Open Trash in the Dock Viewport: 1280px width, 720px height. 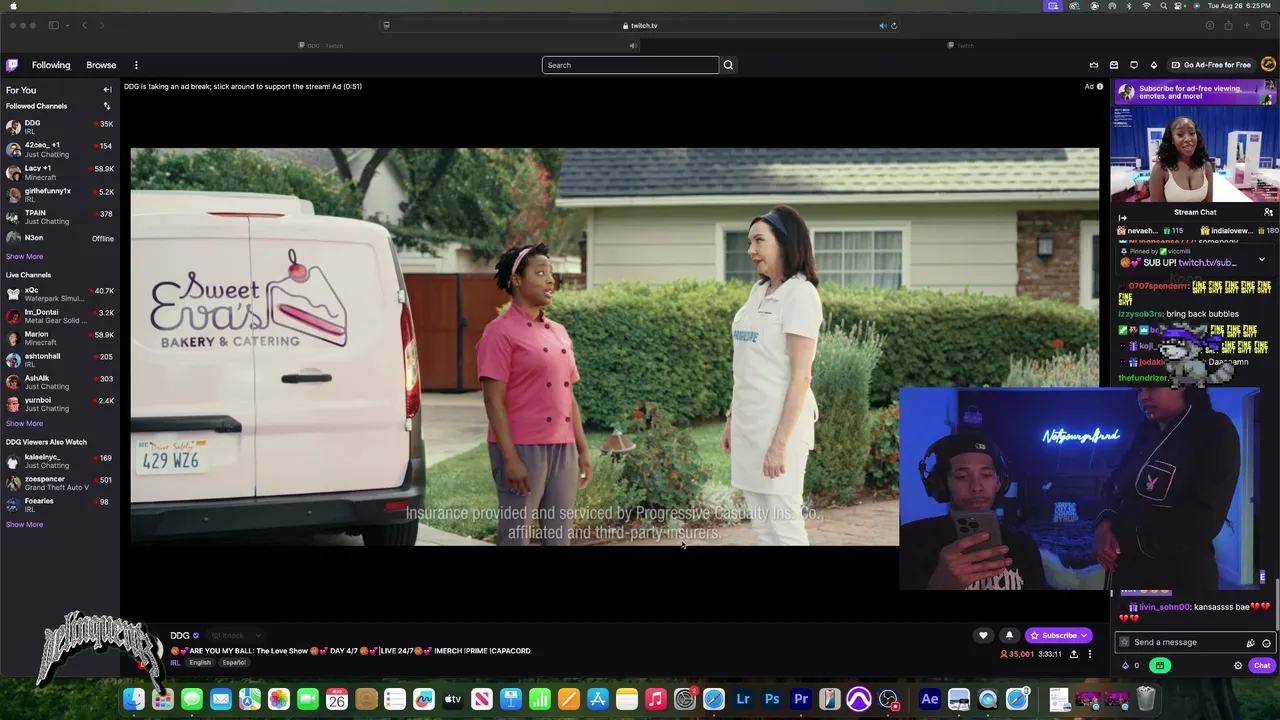1146,699
